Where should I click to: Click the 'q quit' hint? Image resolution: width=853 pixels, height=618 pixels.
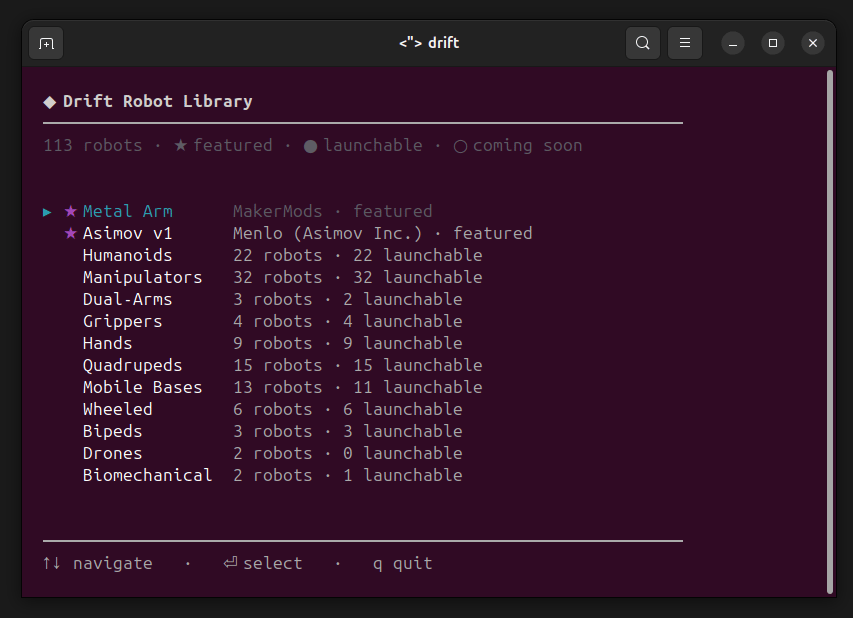[x=403, y=564]
